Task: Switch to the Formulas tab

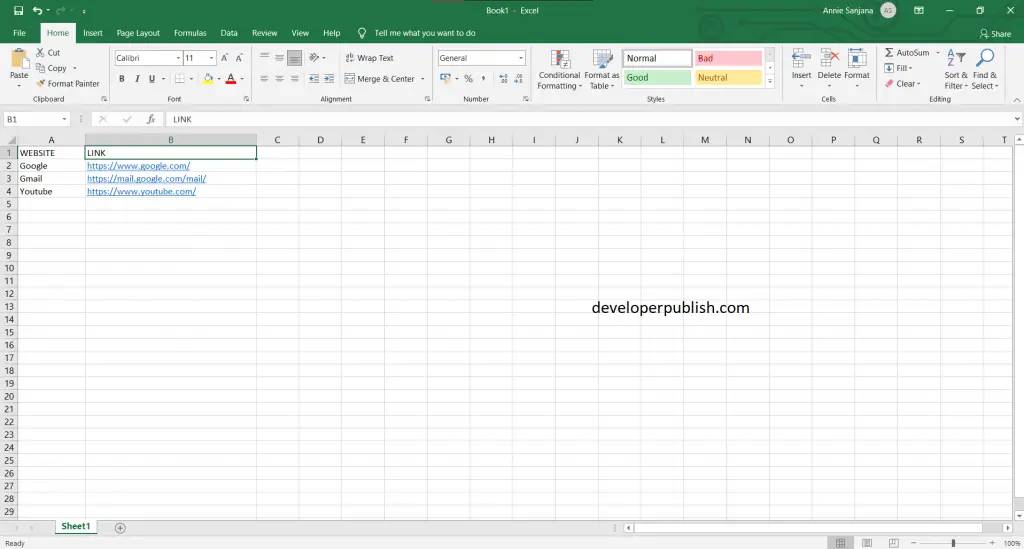Action: [x=190, y=33]
